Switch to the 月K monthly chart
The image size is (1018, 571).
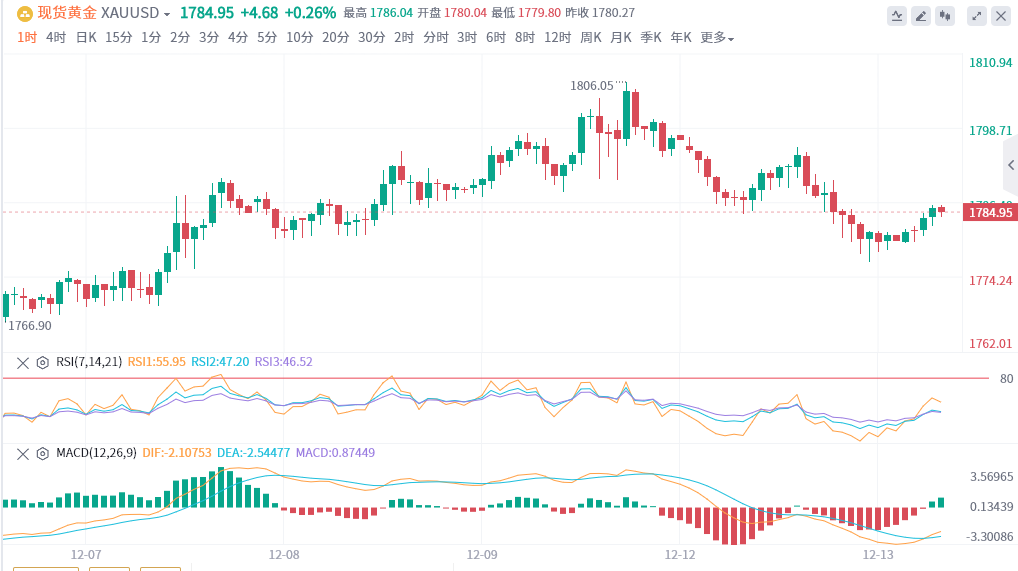pyautogui.click(x=621, y=38)
